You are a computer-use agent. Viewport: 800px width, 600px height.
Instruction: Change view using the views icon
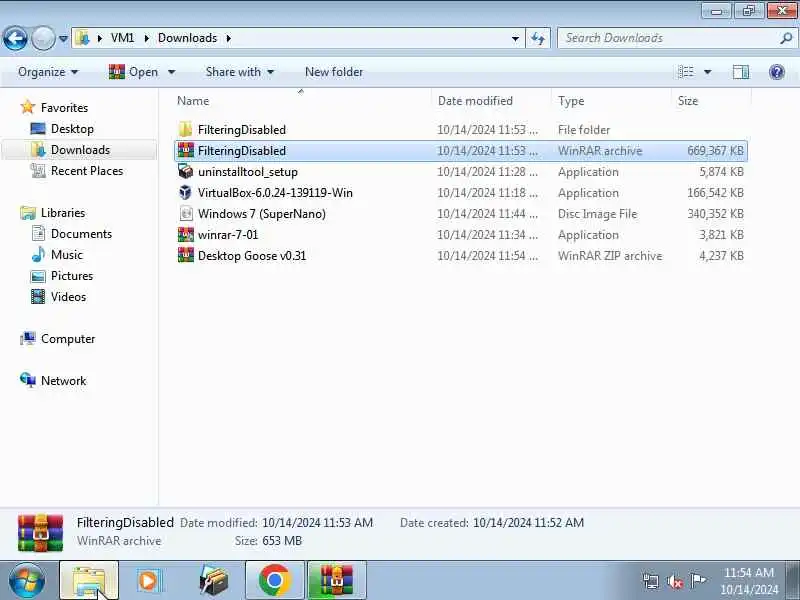686,72
